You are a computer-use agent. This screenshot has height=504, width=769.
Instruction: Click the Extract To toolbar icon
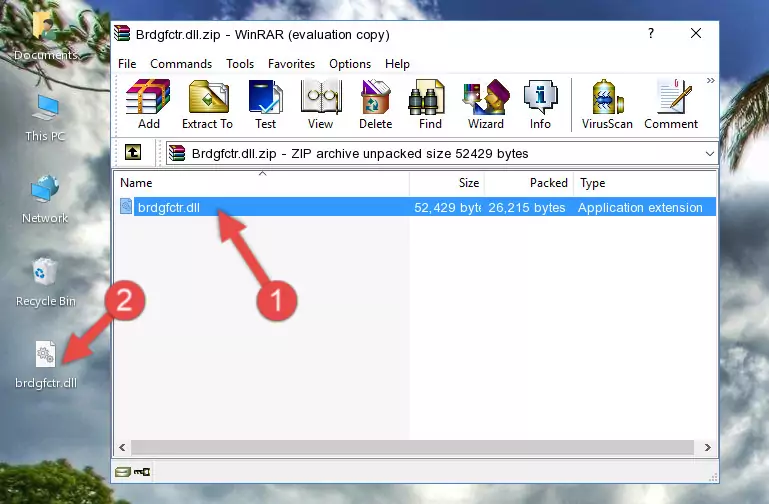tap(207, 104)
